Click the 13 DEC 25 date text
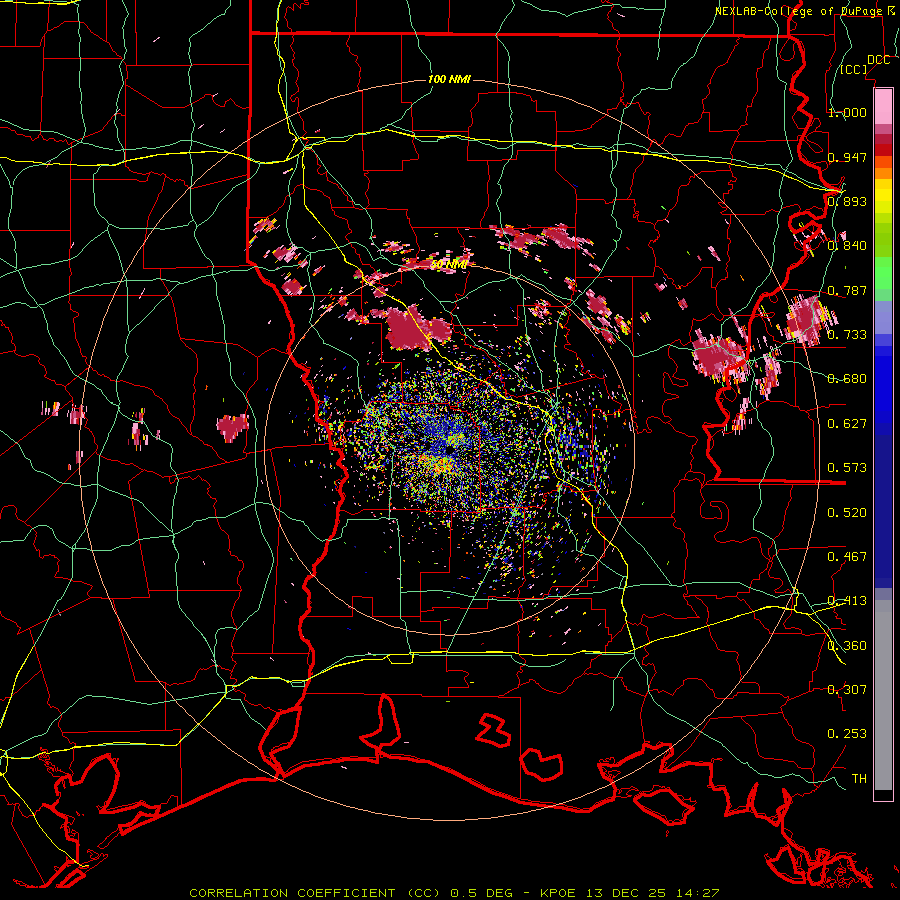The image size is (900, 900). coord(627,893)
